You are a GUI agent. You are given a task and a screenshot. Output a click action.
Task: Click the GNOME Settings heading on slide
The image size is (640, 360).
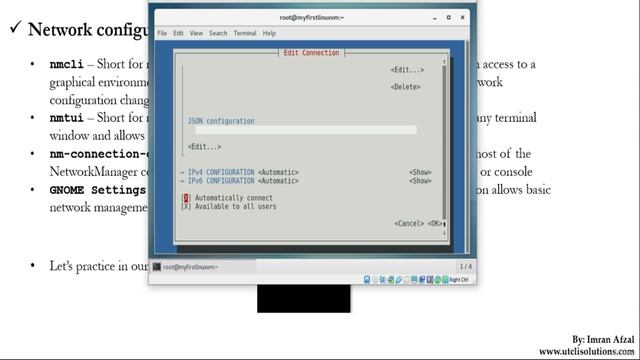click(x=98, y=190)
